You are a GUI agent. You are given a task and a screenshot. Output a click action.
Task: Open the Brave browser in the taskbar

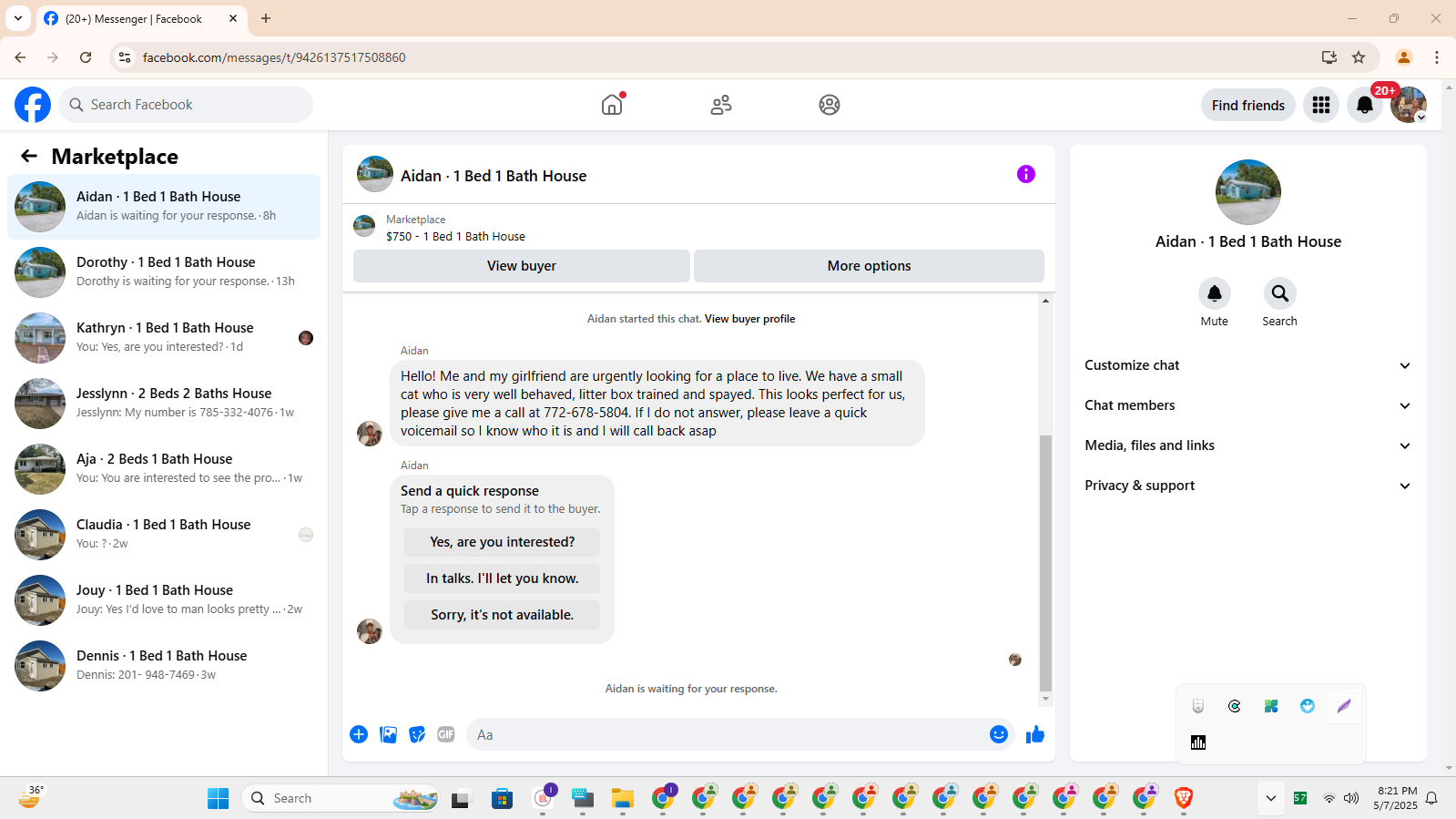coord(1184,798)
